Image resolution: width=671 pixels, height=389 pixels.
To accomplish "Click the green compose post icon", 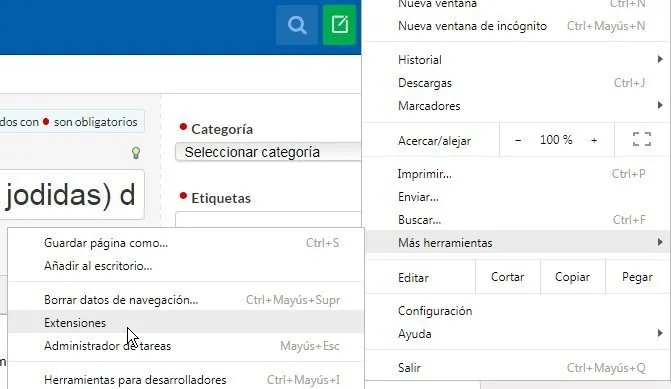I will pos(340,25).
